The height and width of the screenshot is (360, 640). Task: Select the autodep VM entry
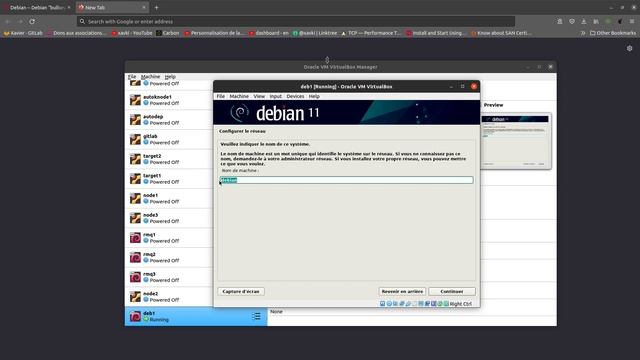click(169, 120)
